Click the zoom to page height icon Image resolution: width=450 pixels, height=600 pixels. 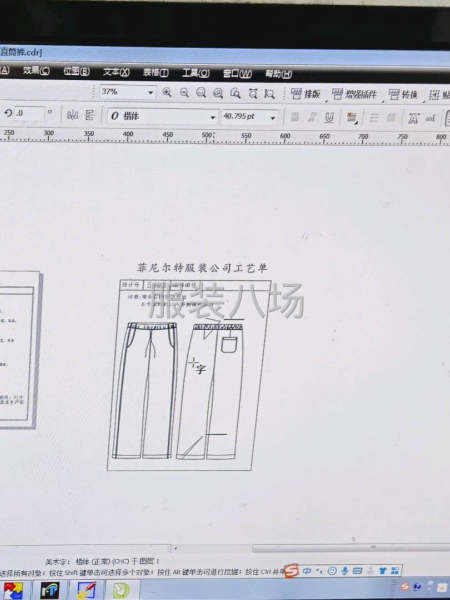pos(270,93)
